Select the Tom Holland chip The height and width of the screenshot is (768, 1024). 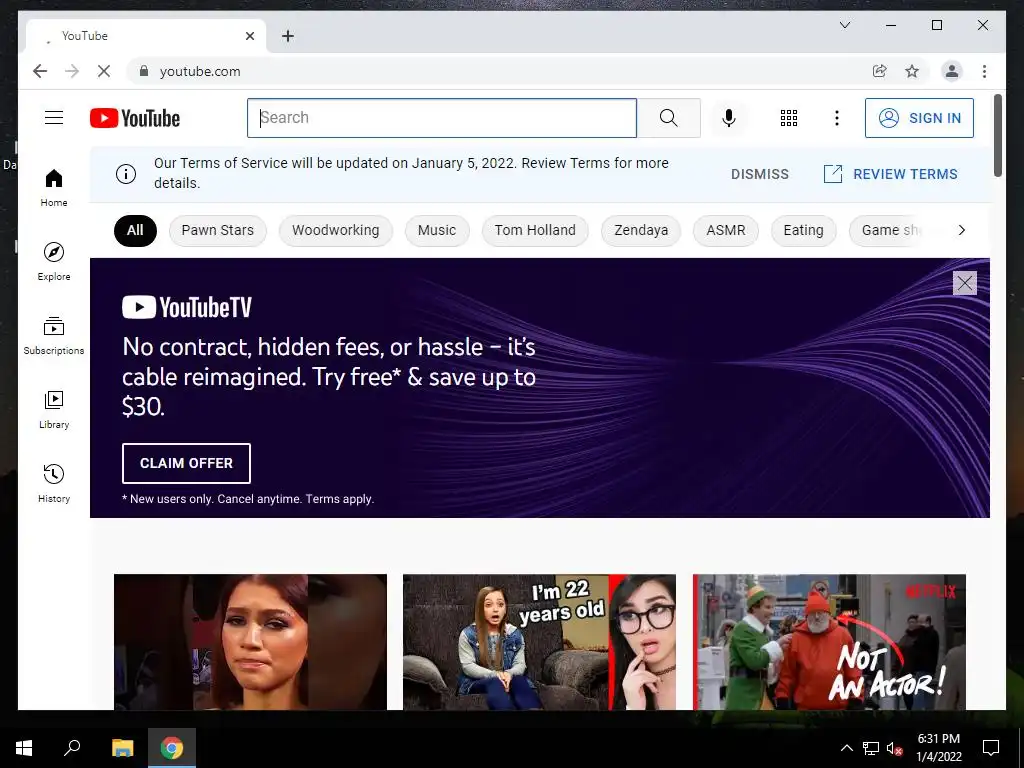[535, 231]
